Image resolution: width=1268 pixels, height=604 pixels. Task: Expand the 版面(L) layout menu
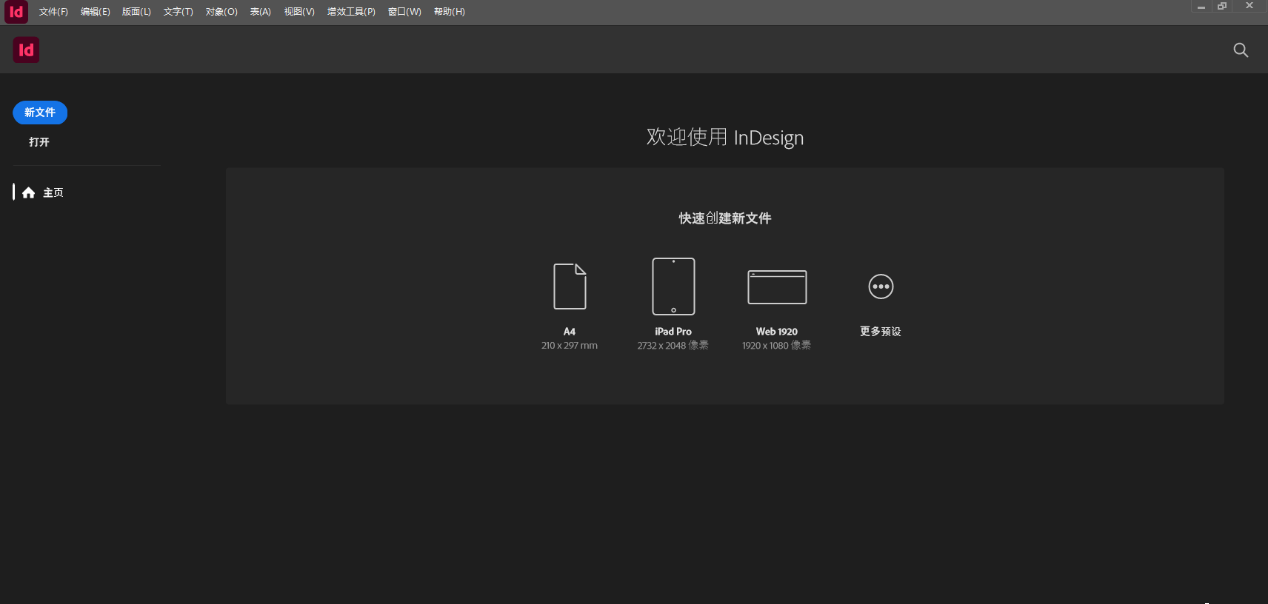pyautogui.click(x=136, y=12)
